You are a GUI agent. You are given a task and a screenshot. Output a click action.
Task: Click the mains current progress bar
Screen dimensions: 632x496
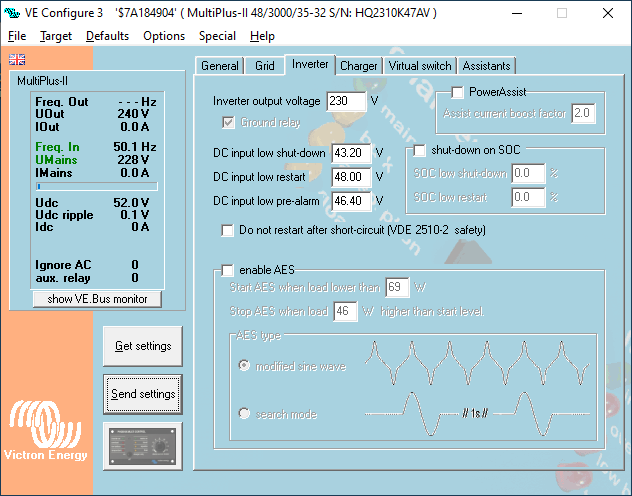[x=97, y=186]
